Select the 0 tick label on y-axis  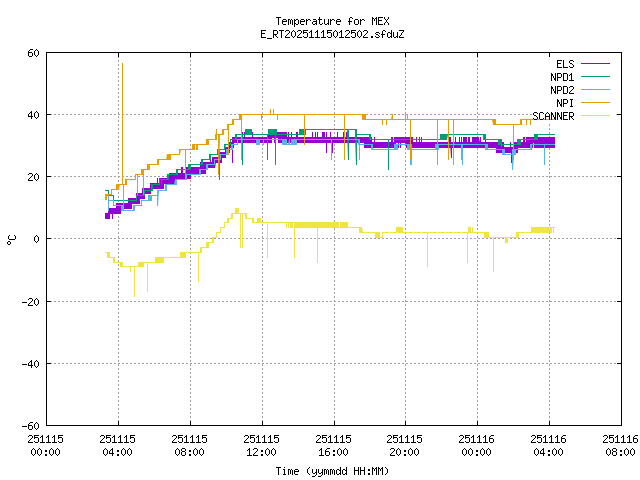36,239
